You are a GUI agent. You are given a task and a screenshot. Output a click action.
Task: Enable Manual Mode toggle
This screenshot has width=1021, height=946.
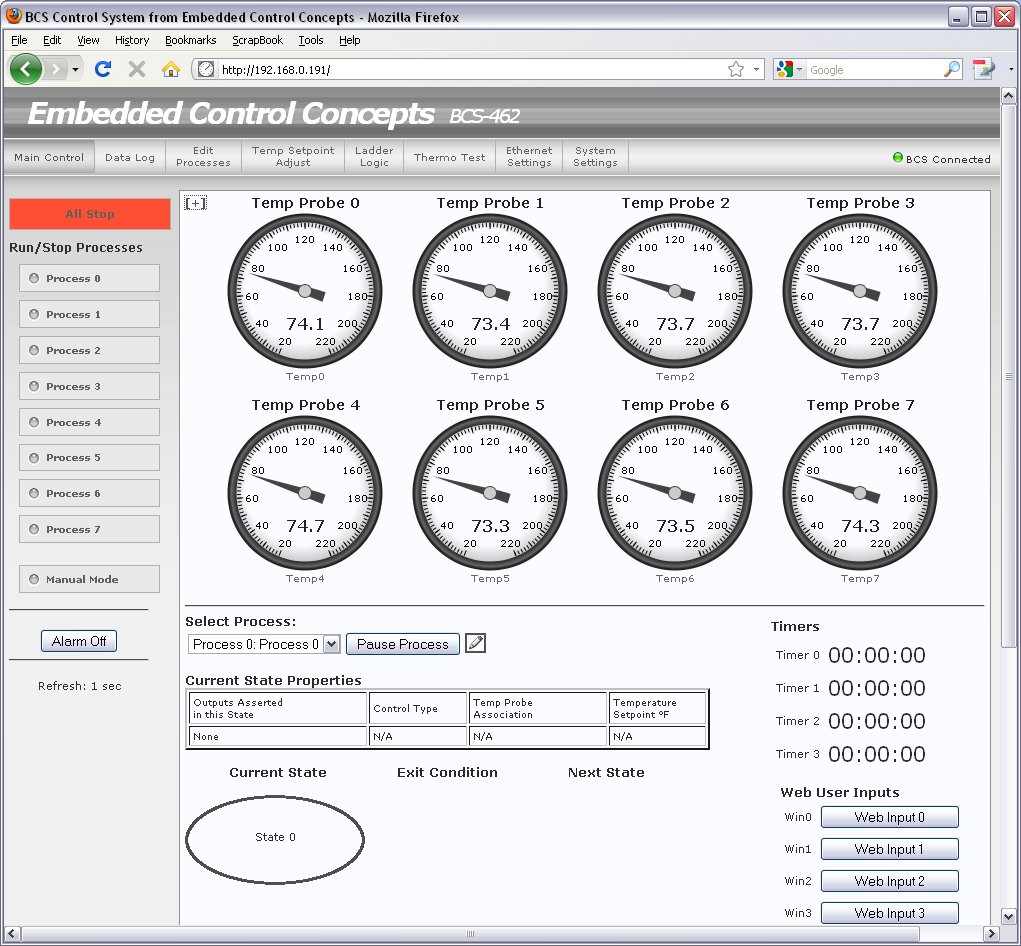[89, 579]
